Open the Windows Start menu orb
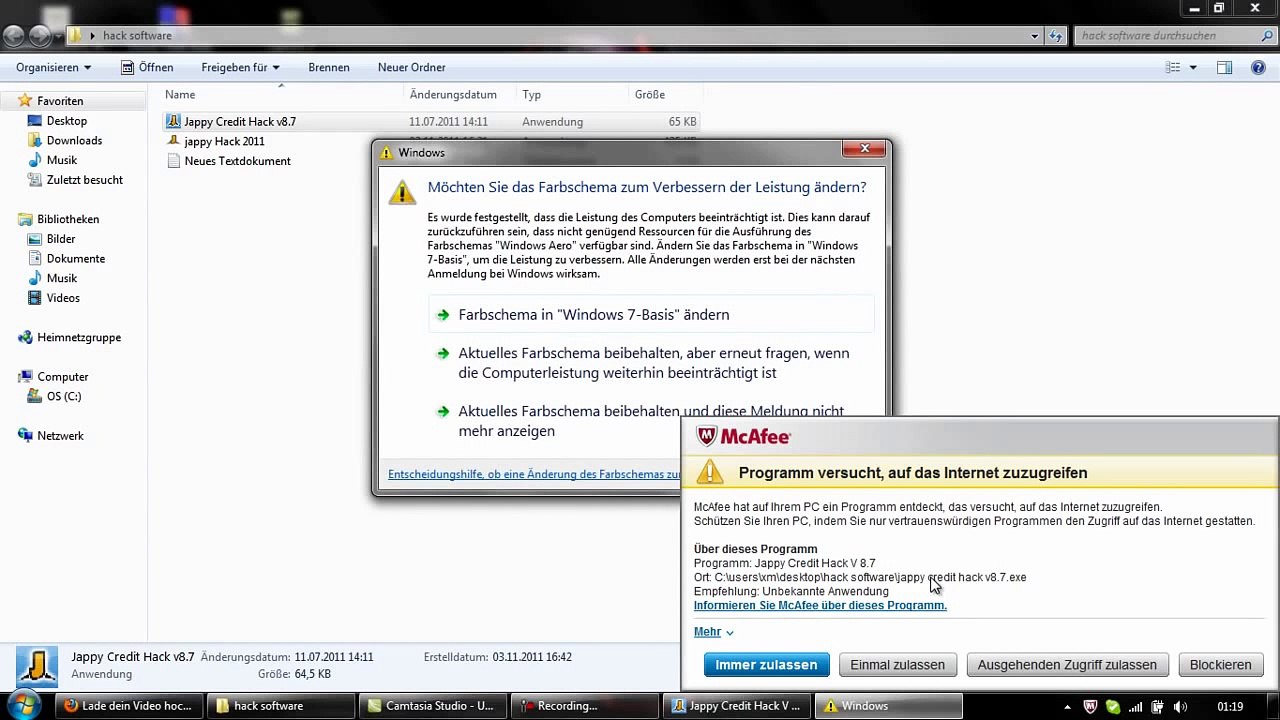 tap(22, 705)
